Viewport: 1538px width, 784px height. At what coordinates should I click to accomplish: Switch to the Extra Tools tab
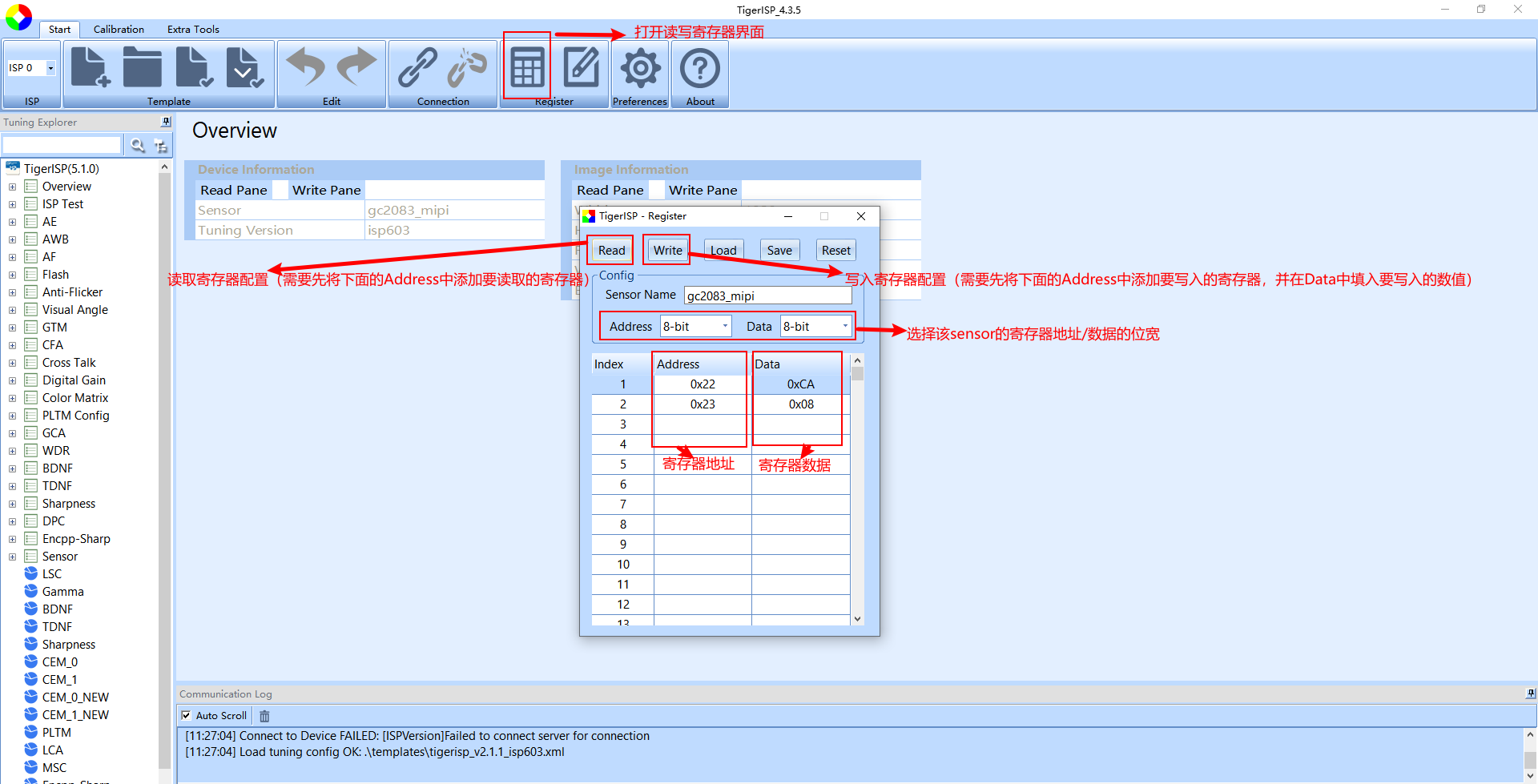[x=193, y=30]
